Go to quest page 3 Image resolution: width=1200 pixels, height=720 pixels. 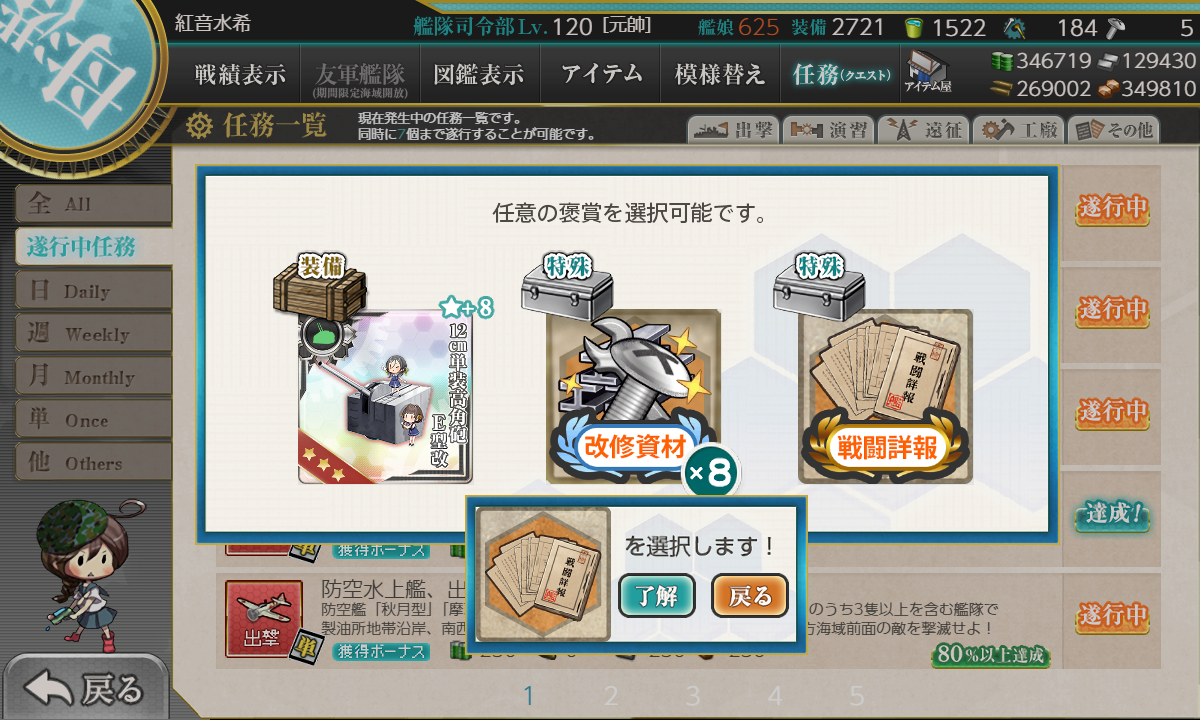tap(693, 695)
